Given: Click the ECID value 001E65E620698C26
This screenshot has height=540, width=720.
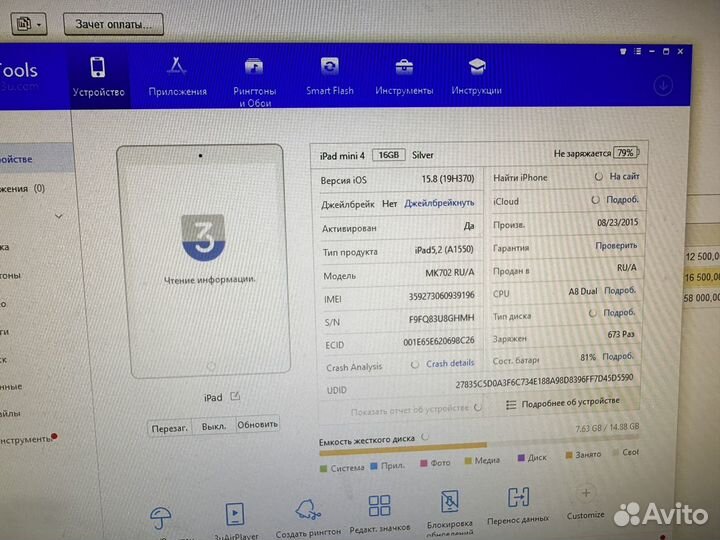Looking at the screenshot, I should 439,341.
